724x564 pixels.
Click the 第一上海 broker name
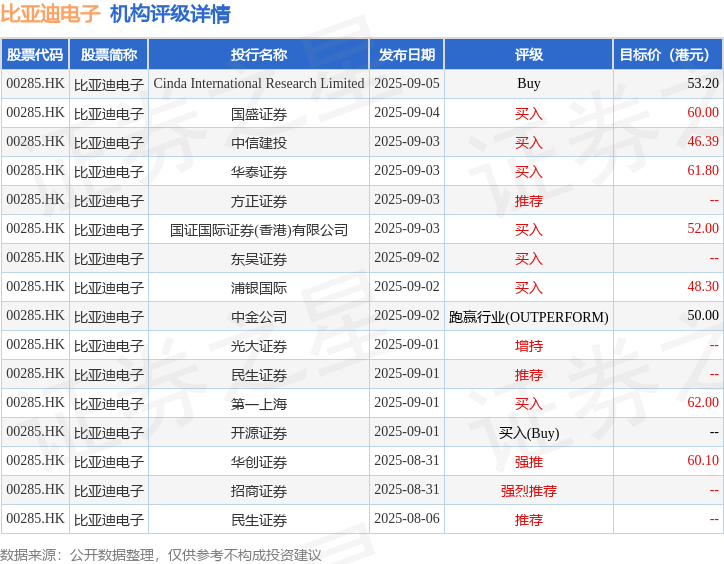(259, 403)
